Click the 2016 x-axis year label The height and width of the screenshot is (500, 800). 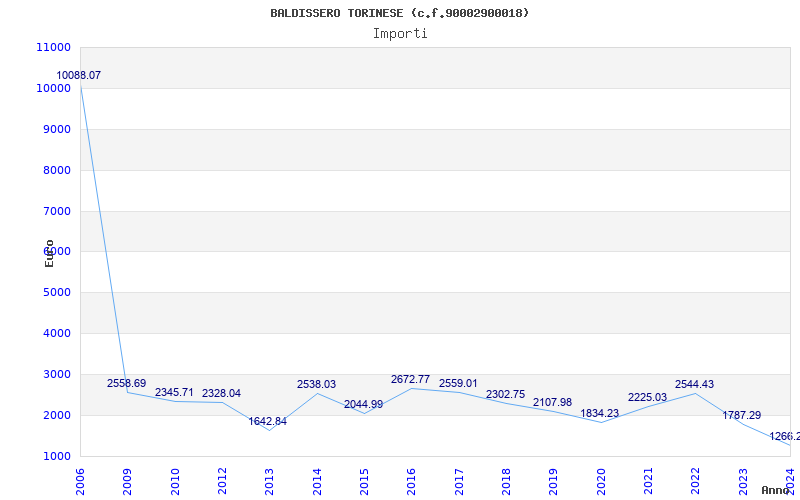[411, 481]
